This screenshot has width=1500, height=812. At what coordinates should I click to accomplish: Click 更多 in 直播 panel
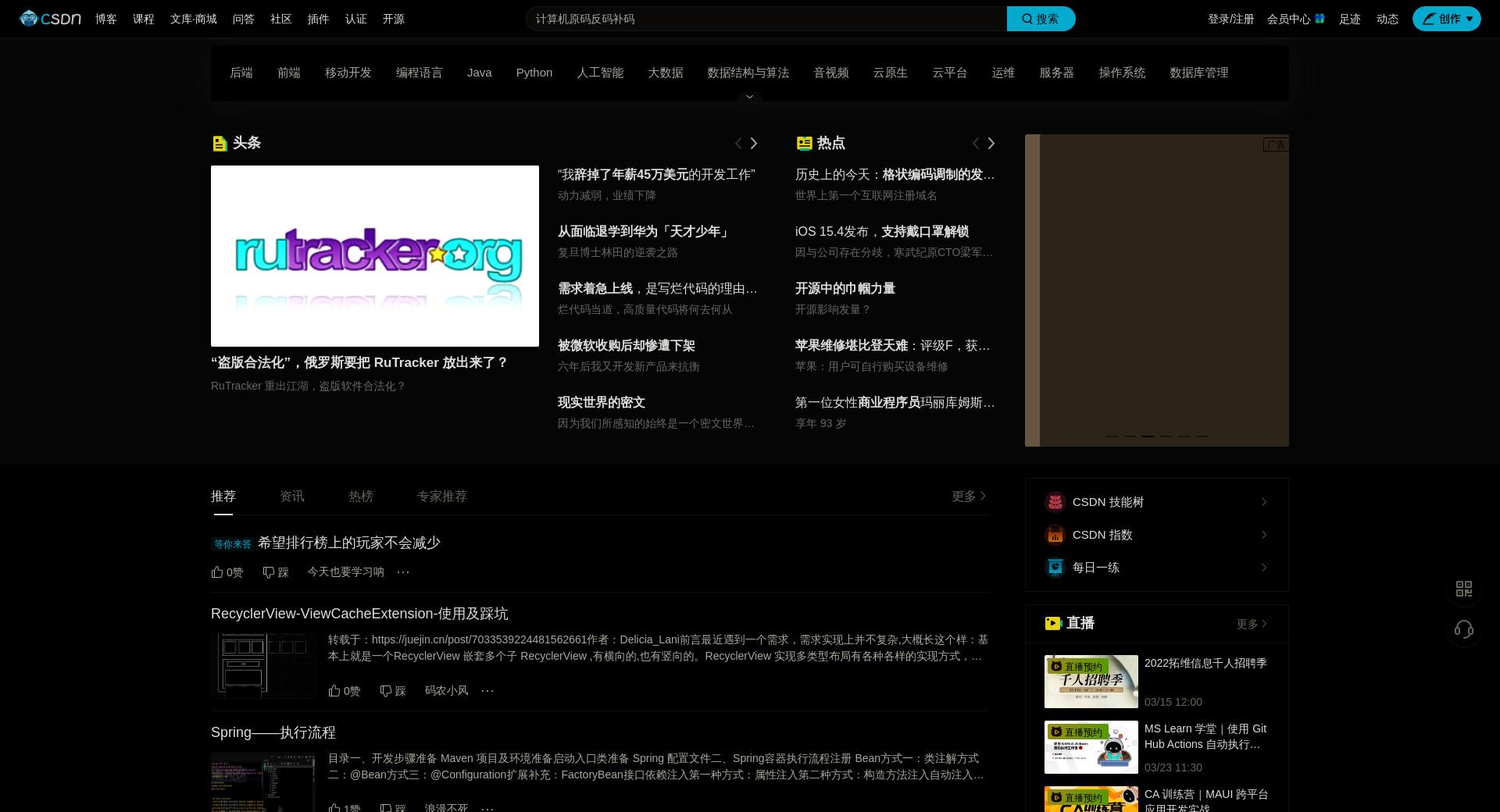(1252, 624)
